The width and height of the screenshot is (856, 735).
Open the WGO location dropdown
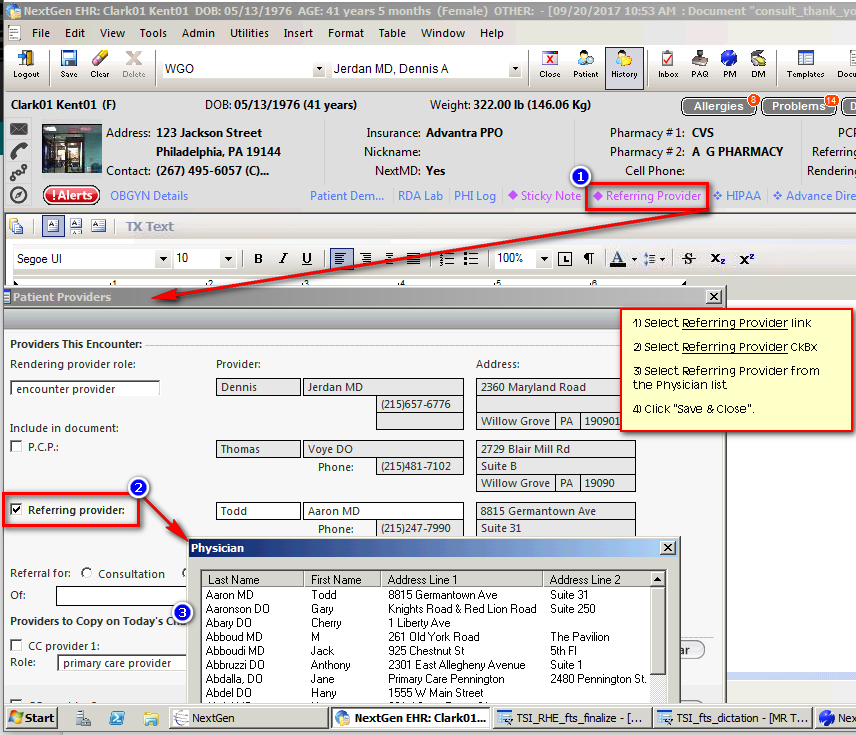tap(319, 69)
